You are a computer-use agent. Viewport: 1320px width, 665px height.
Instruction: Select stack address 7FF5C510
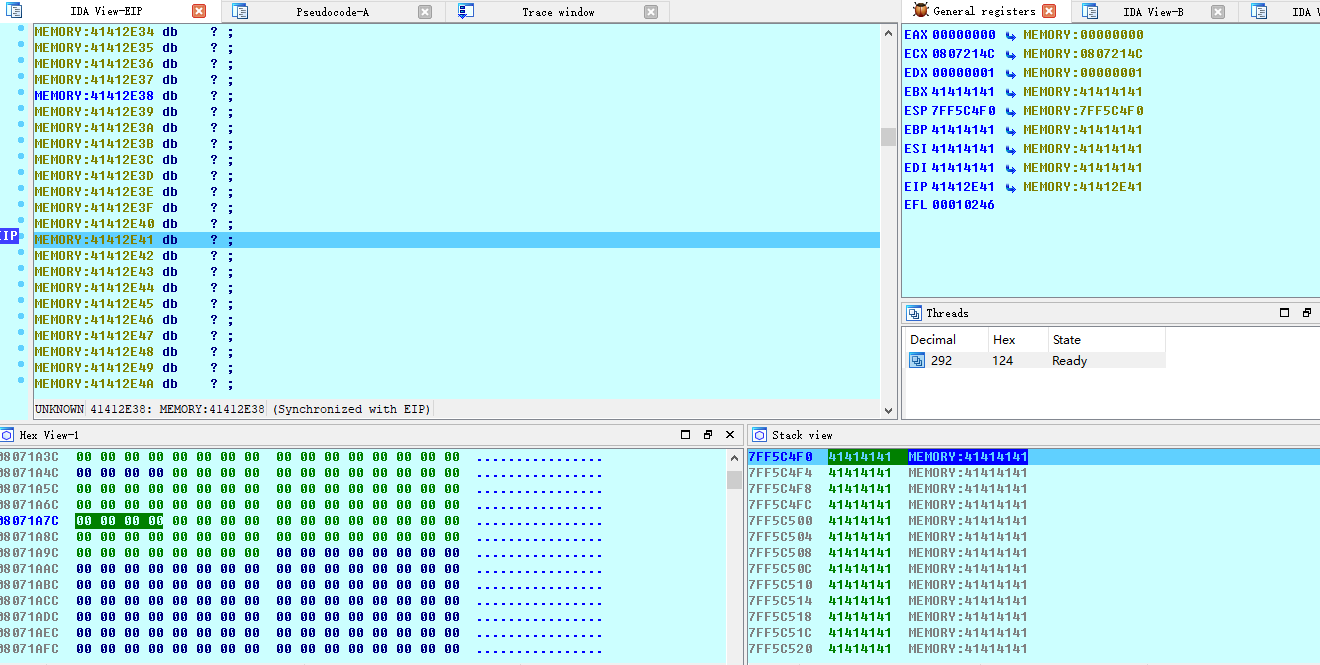(781, 585)
